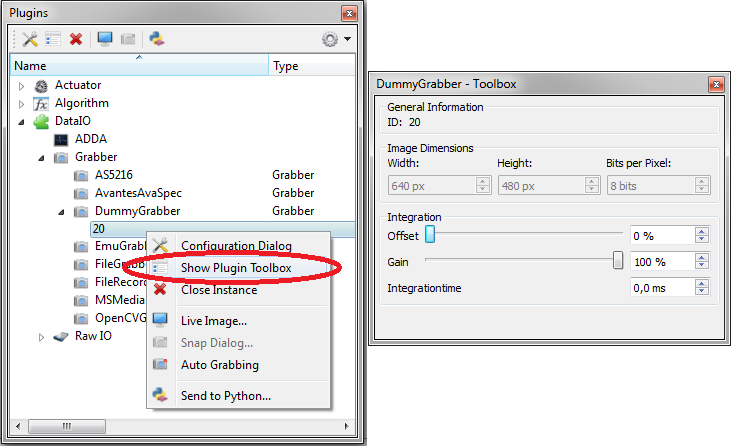
Task: Expand the Algorithm tree node
Action: coord(22,104)
